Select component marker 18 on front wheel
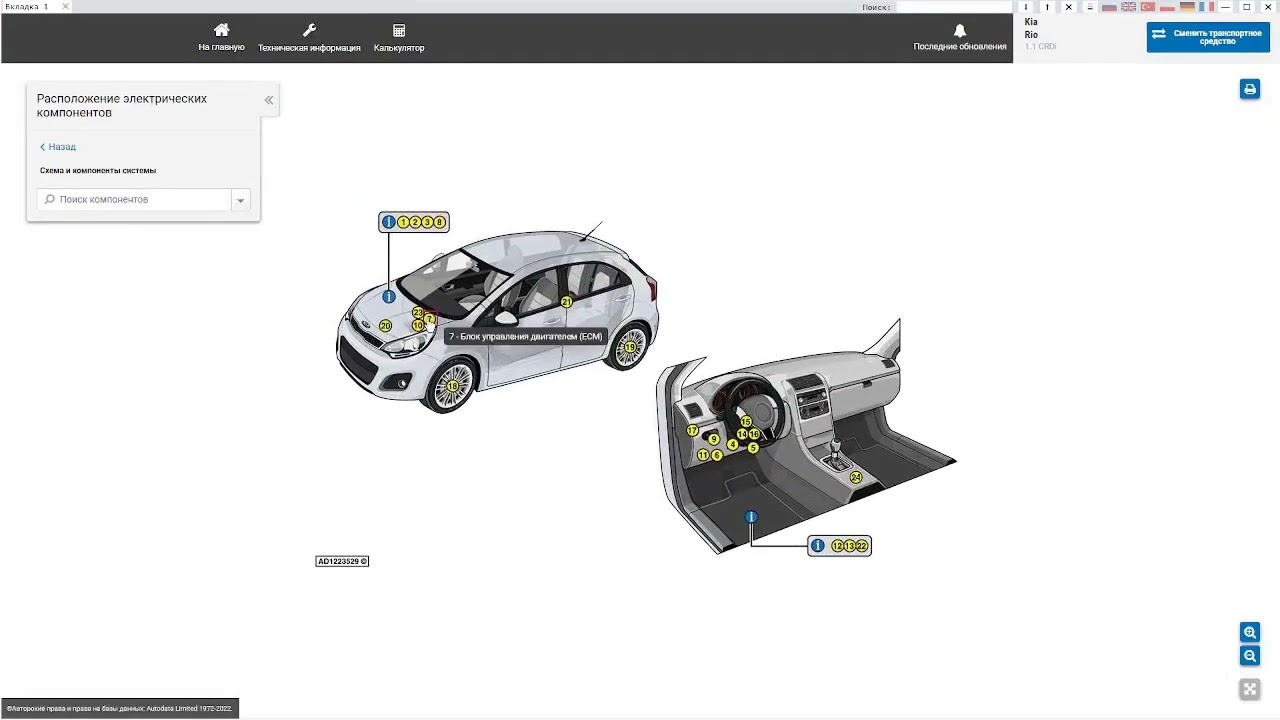Image resolution: width=1280 pixels, height=720 pixels. point(453,386)
